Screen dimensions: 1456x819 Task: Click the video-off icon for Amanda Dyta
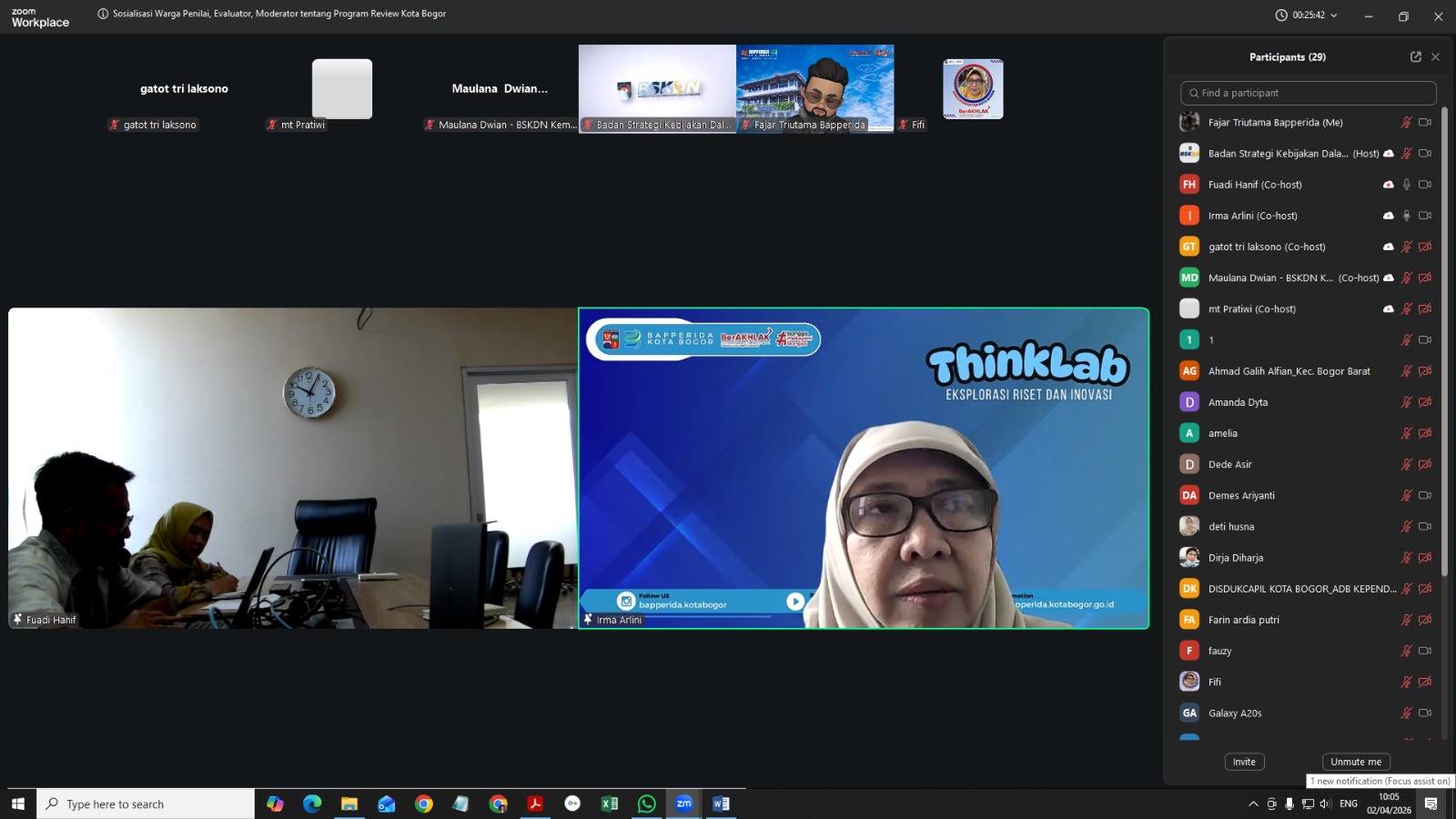point(1425,402)
